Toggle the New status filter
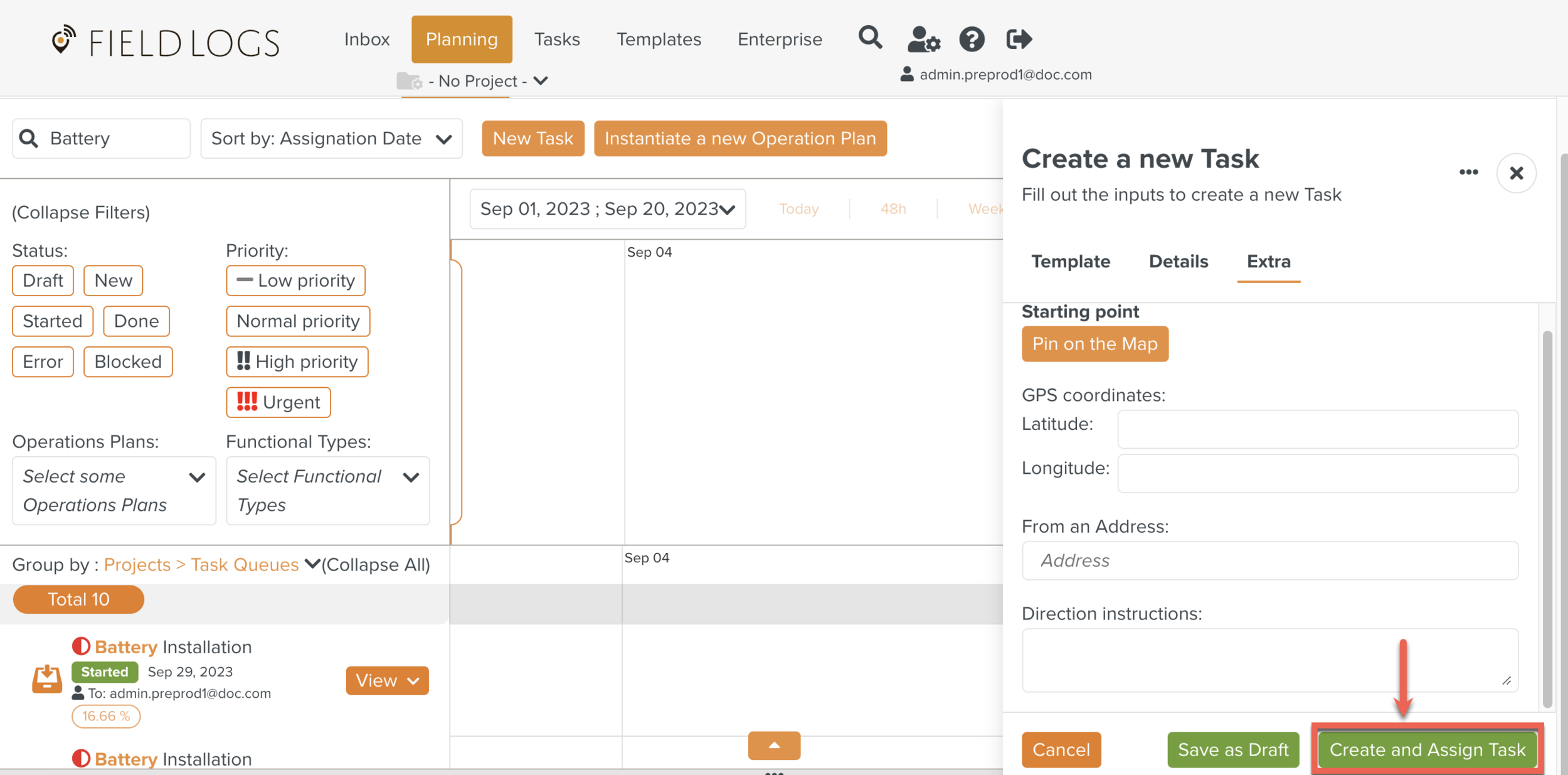 (x=113, y=280)
